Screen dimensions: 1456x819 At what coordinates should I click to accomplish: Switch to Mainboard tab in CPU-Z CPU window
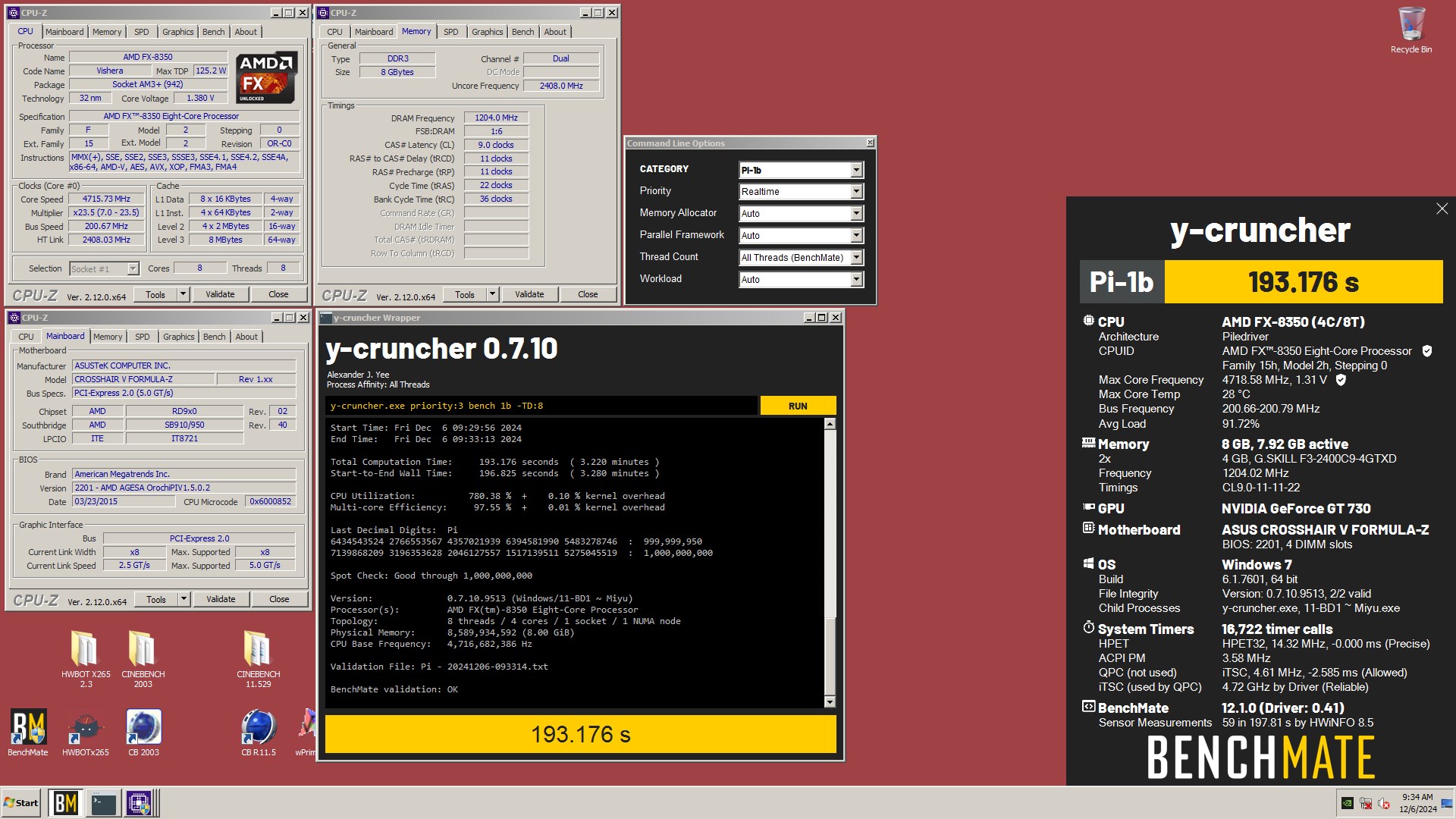coord(64,32)
